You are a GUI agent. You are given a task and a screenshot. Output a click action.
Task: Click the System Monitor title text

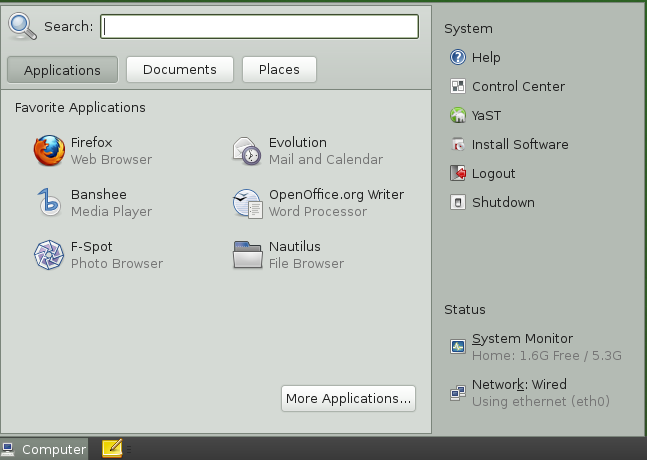(522, 339)
